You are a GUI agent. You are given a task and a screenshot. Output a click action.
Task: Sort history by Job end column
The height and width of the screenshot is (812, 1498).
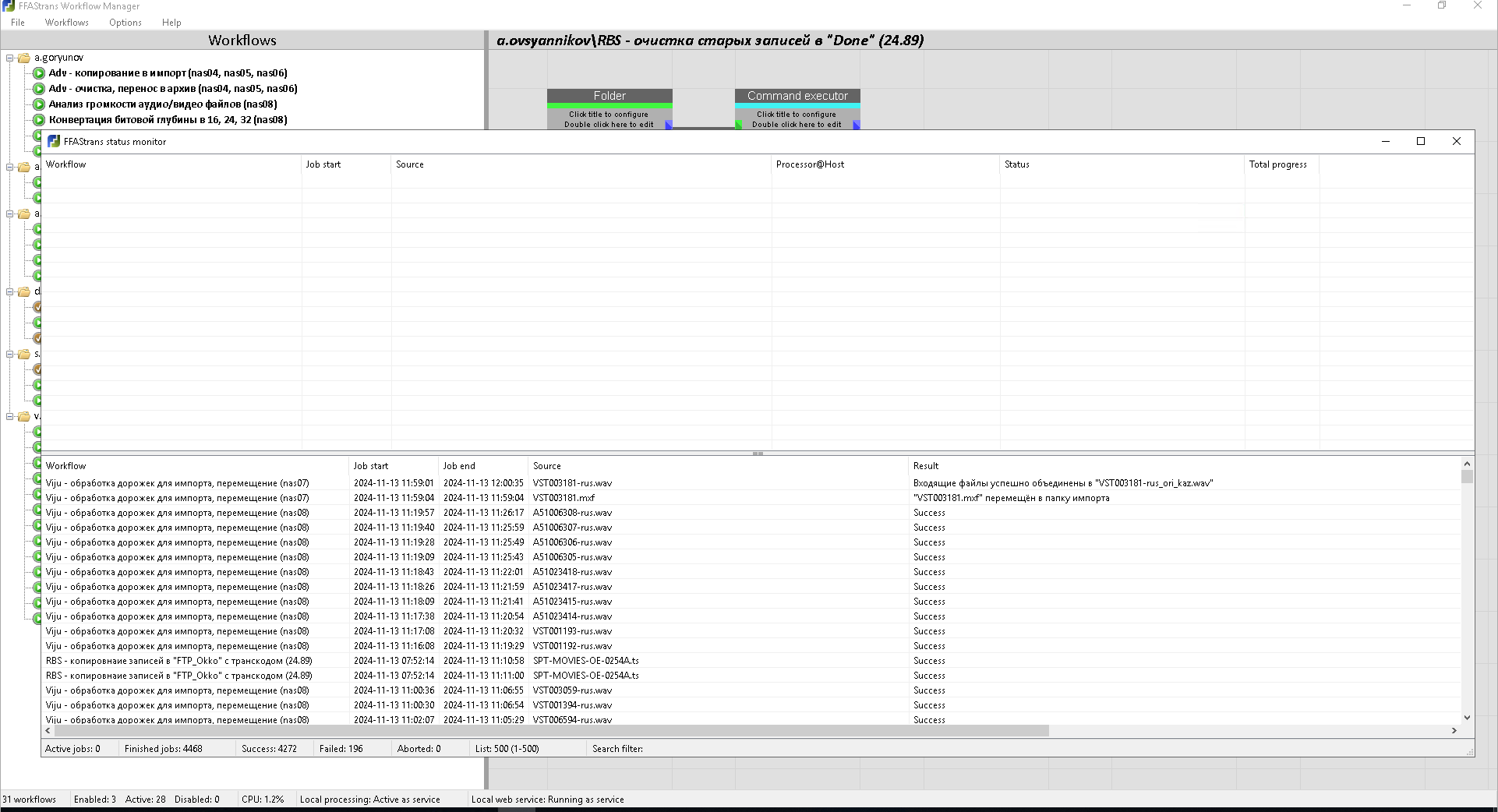[x=483, y=466]
